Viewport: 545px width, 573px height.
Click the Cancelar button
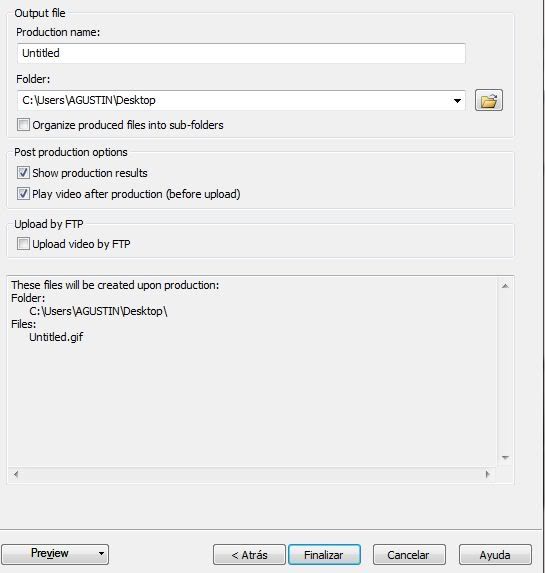[x=409, y=555]
